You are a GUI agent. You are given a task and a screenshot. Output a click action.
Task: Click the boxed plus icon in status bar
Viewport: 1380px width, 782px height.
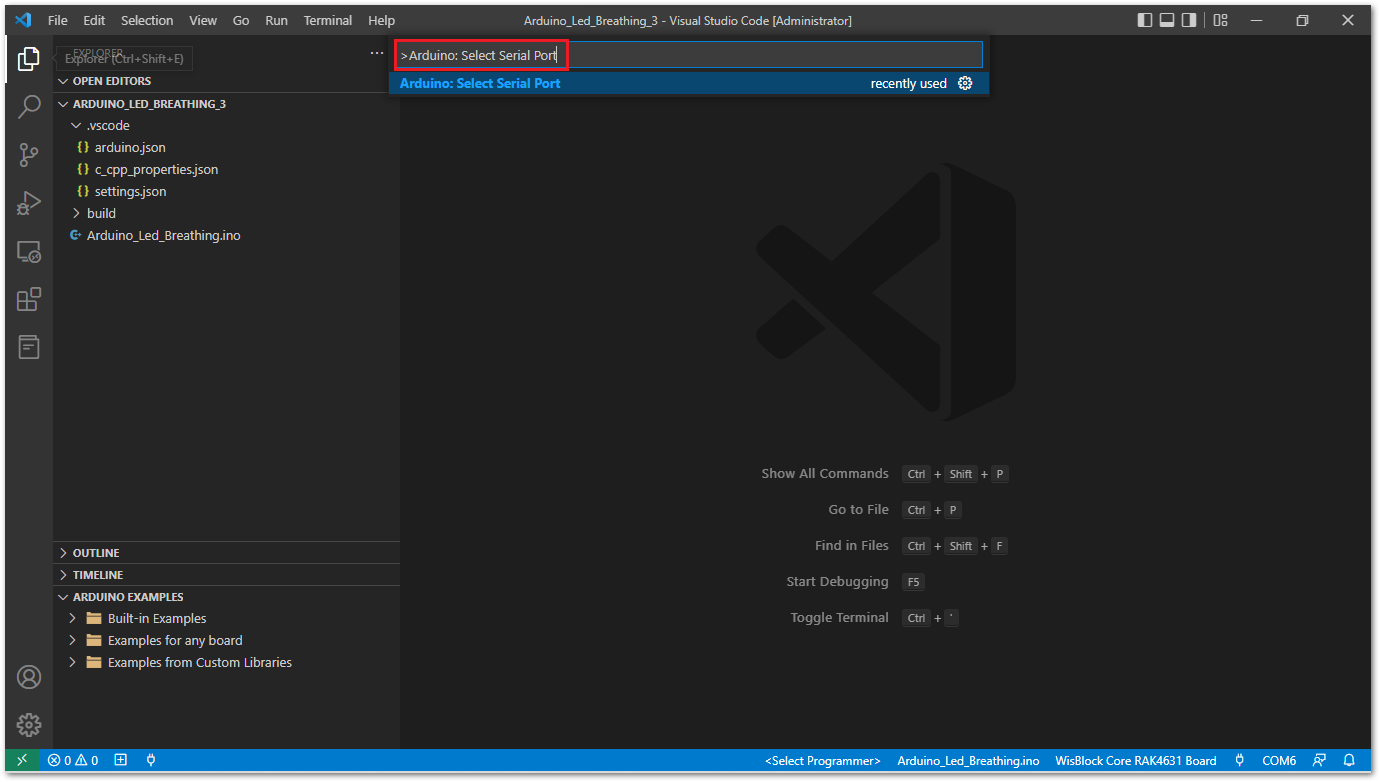click(x=120, y=760)
